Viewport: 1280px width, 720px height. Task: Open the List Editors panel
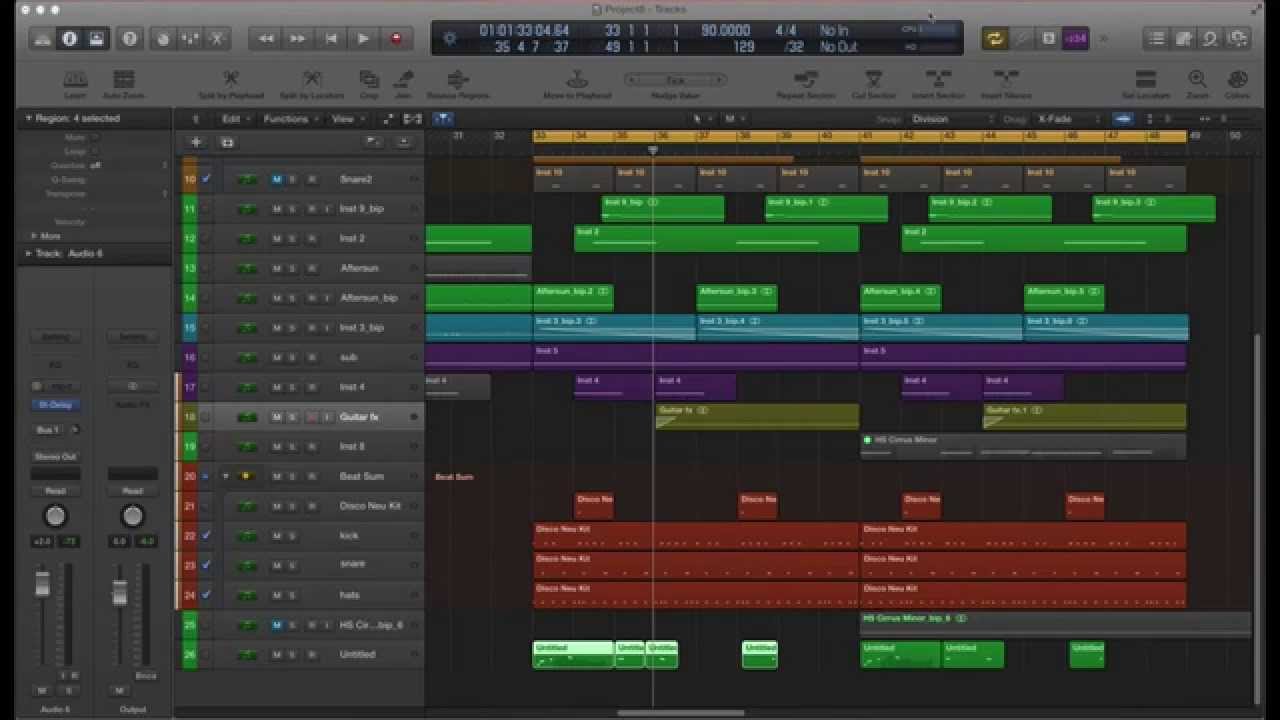[1157, 39]
